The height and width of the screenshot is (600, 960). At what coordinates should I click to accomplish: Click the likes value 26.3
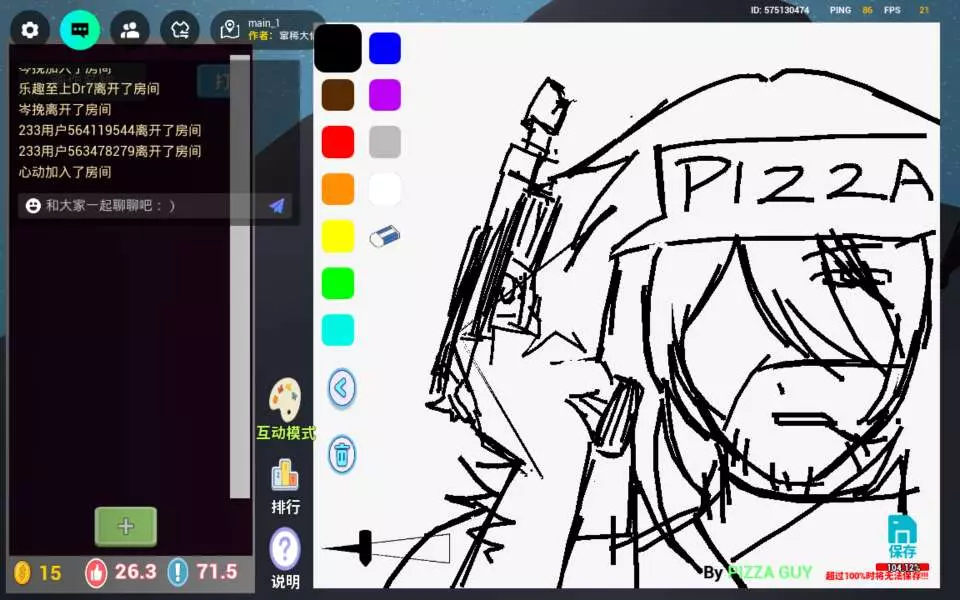135,572
